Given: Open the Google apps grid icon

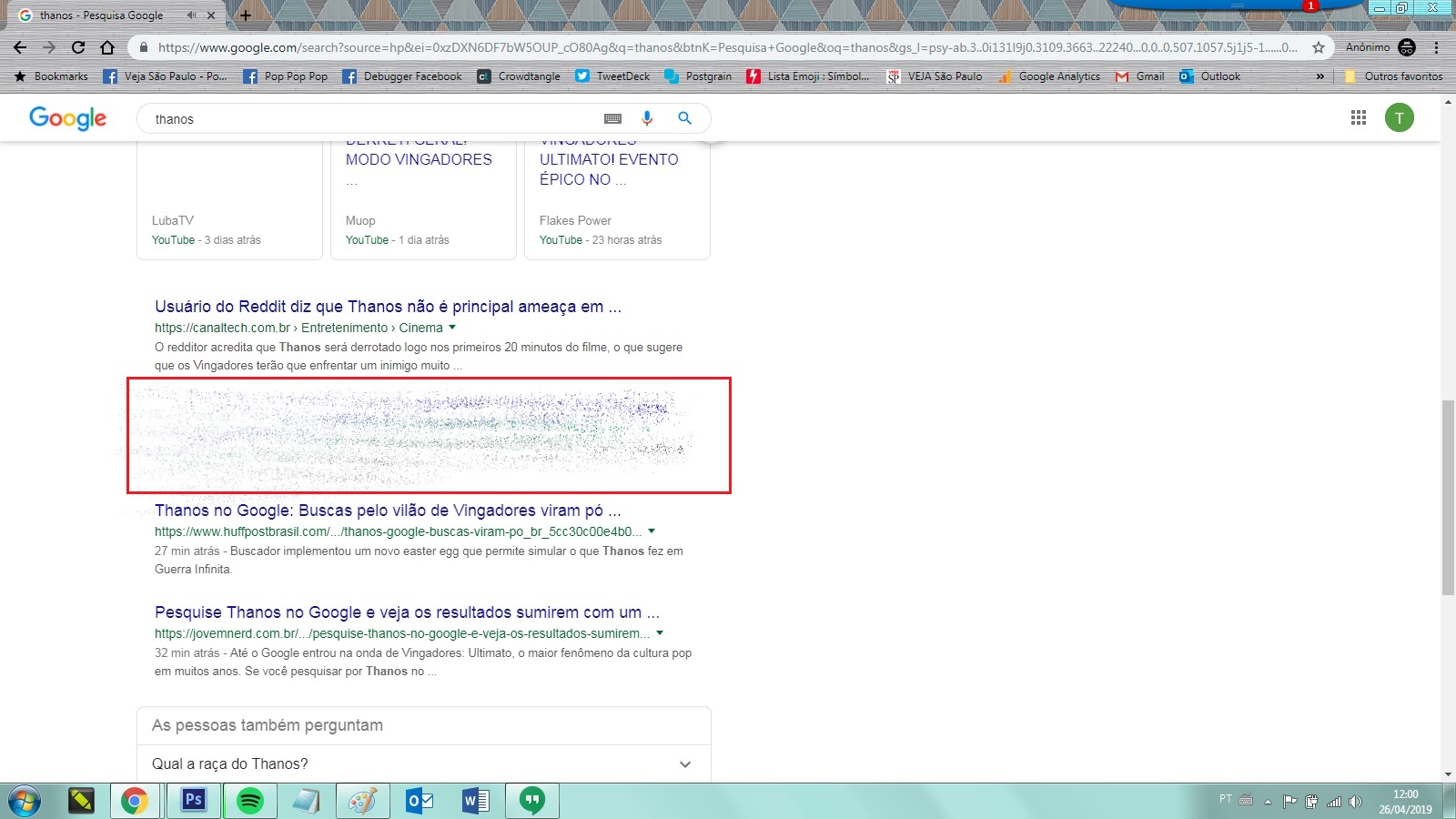Looking at the screenshot, I should click(1358, 117).
